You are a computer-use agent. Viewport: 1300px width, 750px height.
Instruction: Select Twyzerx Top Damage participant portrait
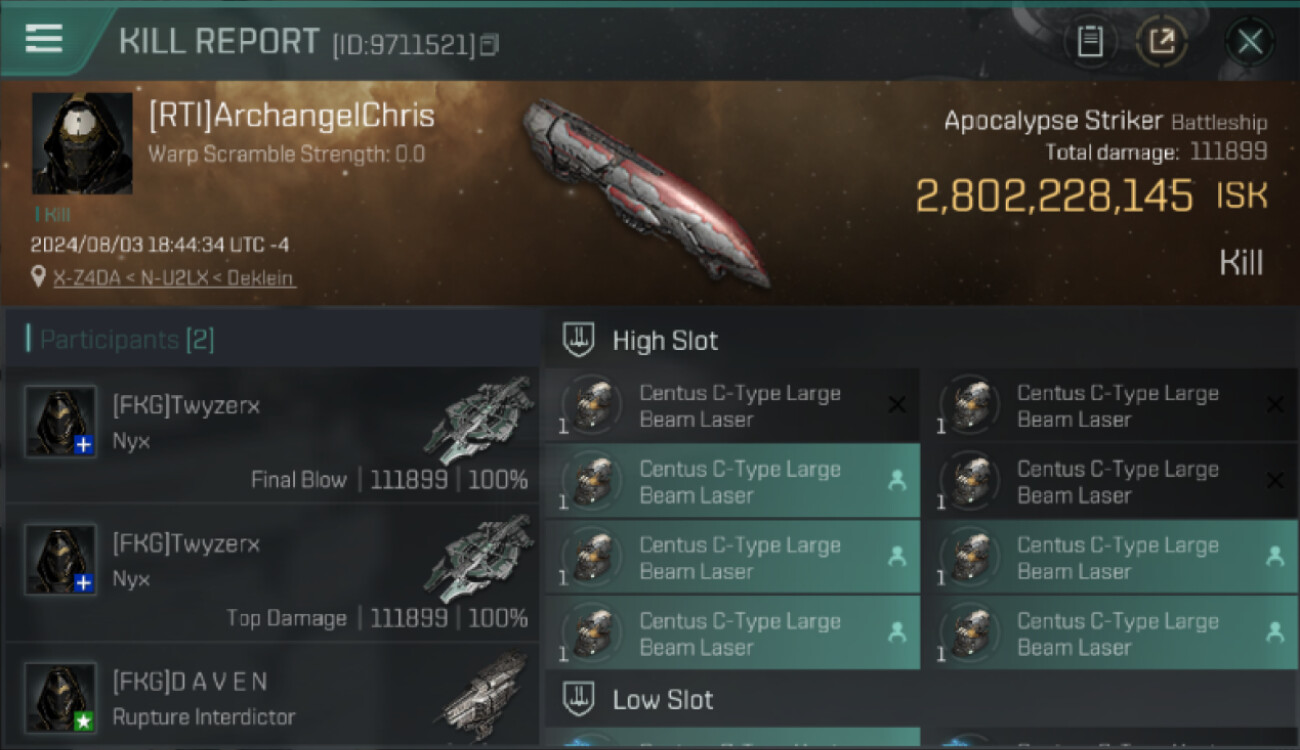[61, 558]
